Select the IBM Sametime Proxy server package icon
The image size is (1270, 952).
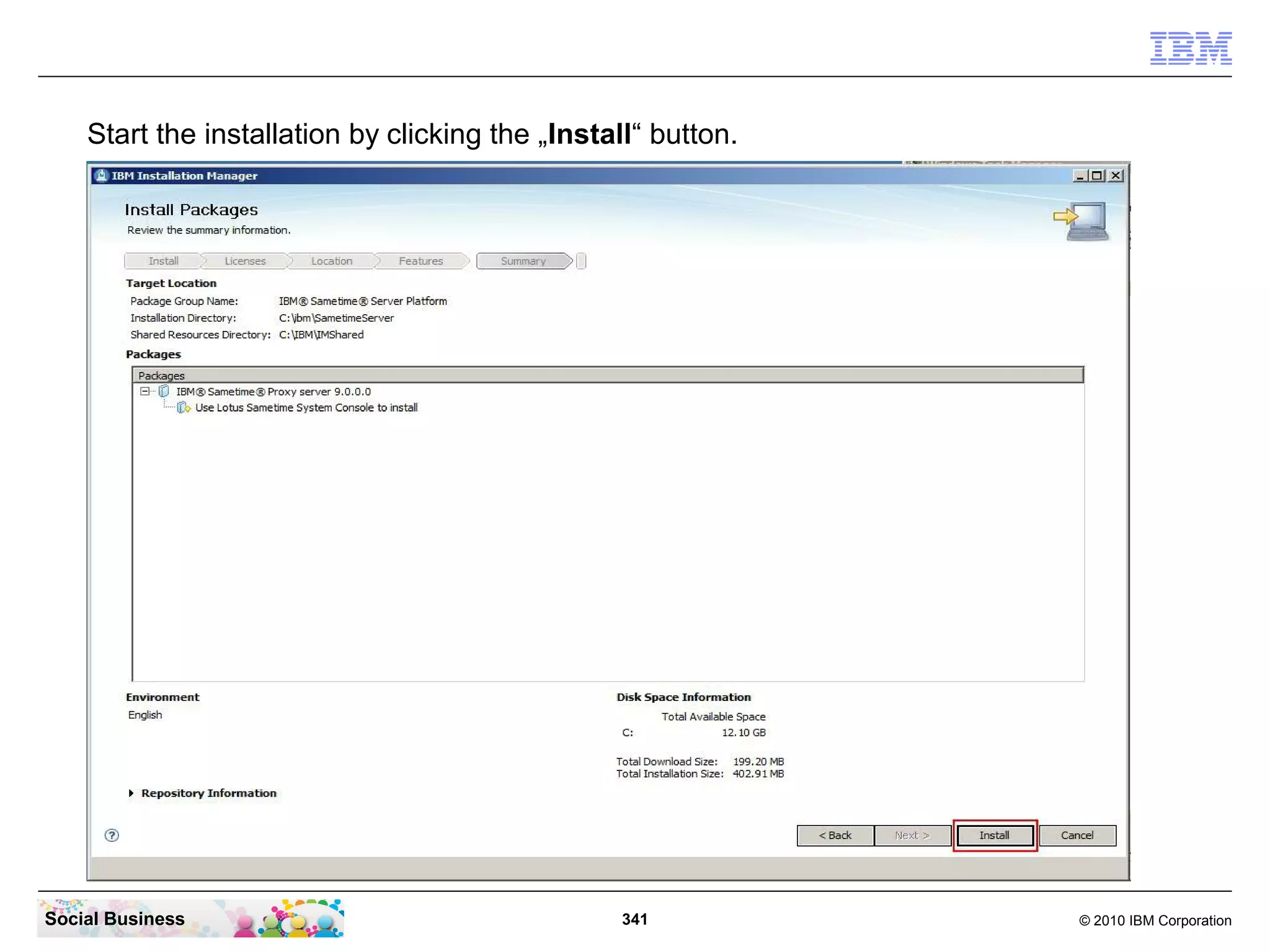pyautogui.click(x=164, y=391)
